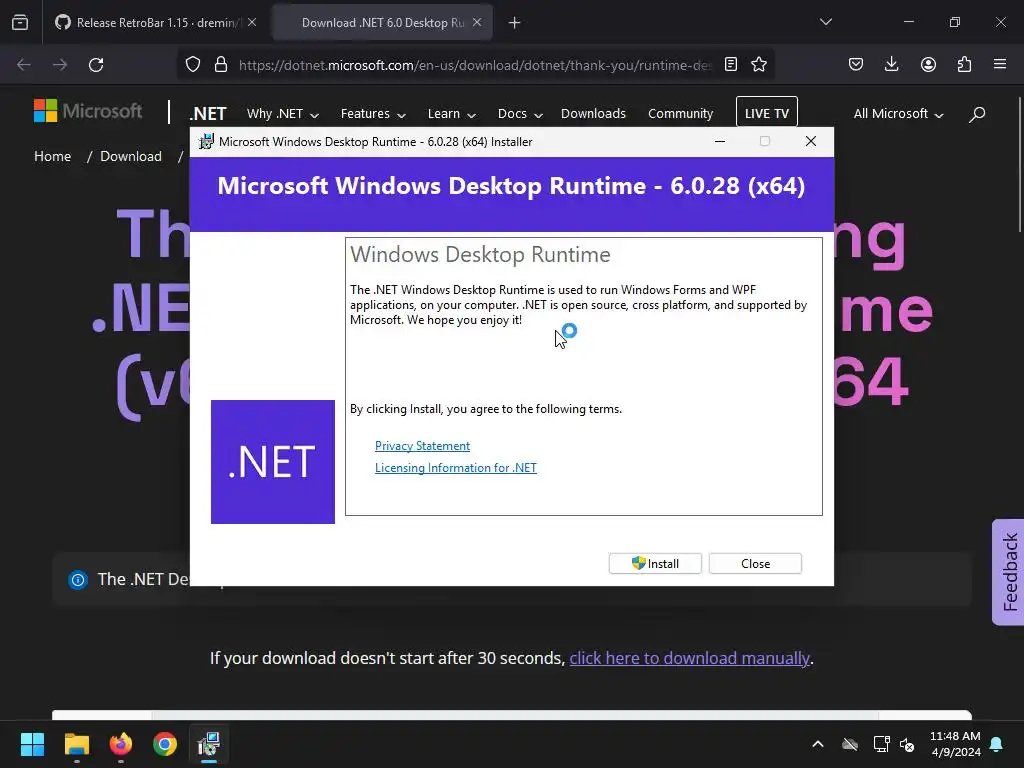
Task: Expand the Why .NET menu
Action: (x=282, y=114)
